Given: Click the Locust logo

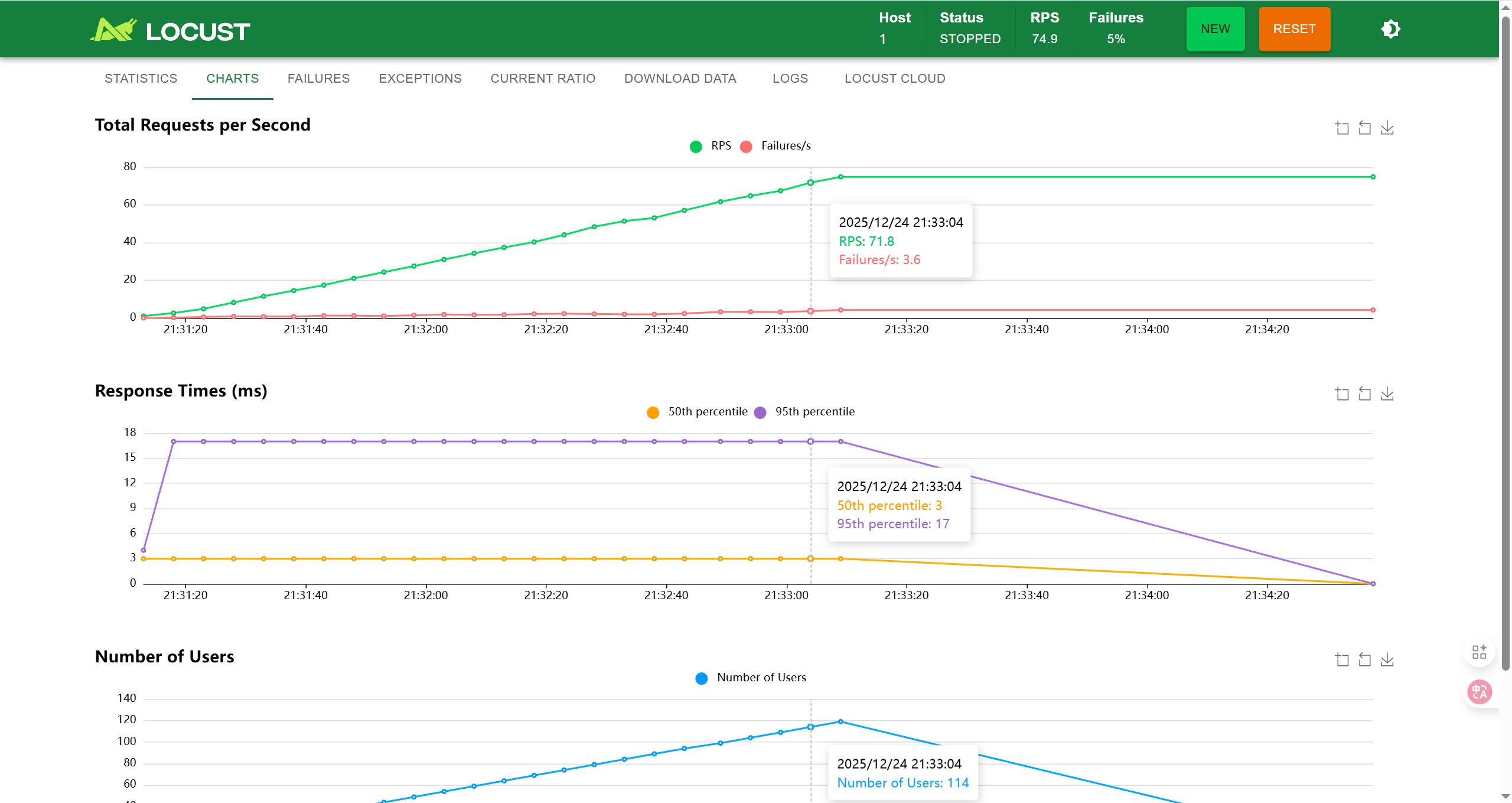Looking at the screenshot, I should pyautogui.click(x=171, y=30).
